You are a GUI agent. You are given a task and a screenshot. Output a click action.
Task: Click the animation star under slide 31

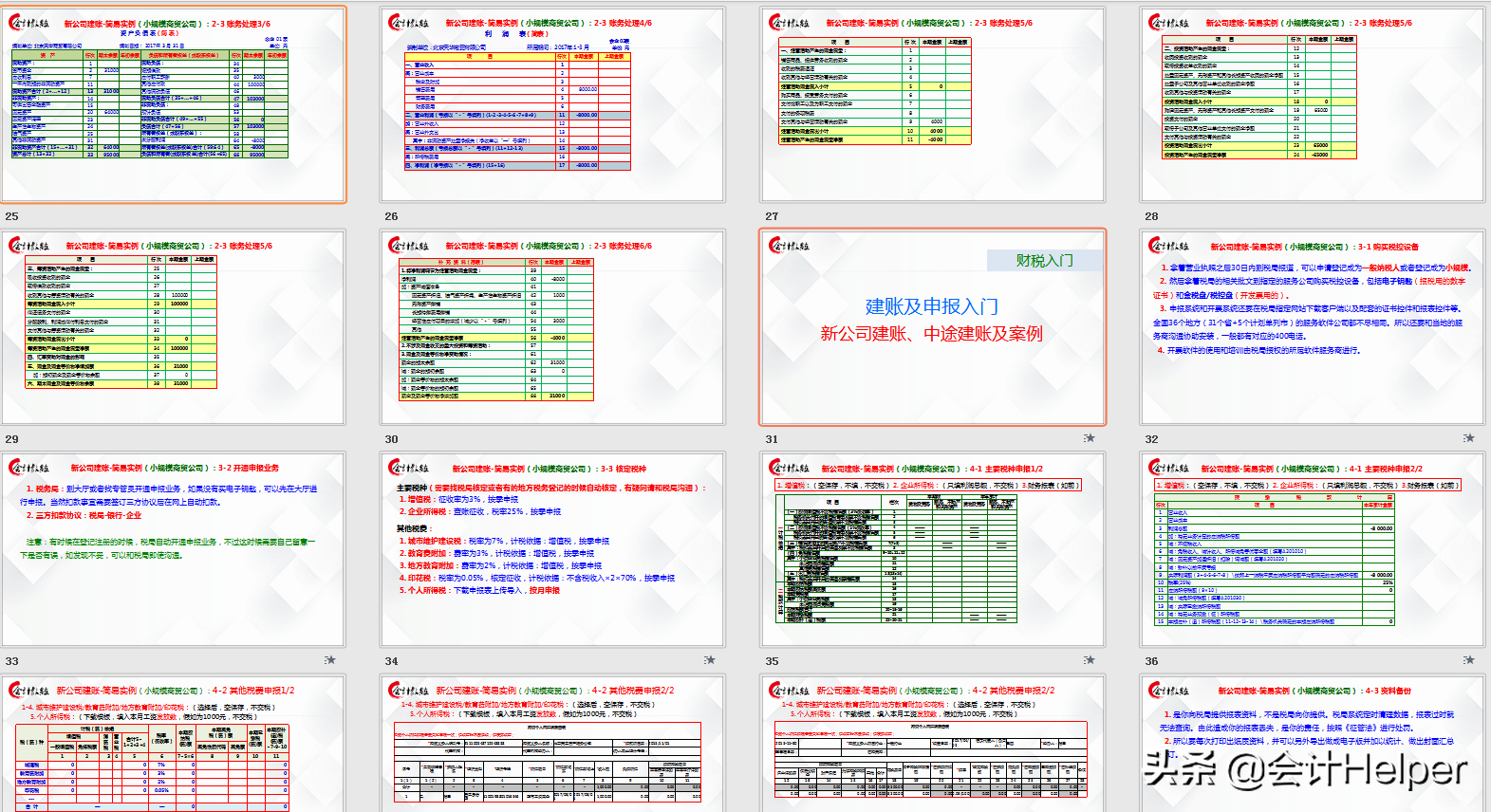(1090, 437)
